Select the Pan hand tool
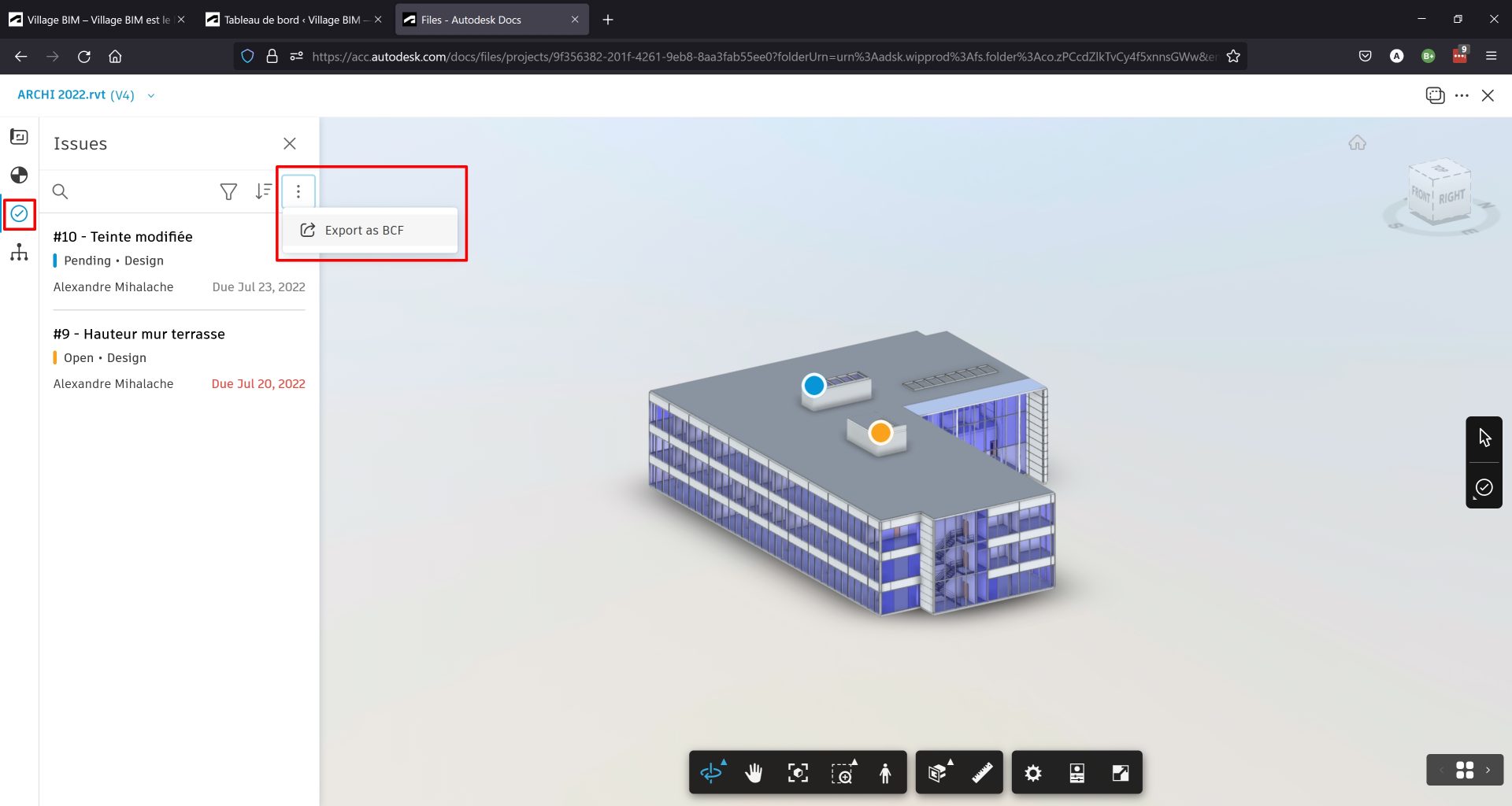Screen dimensions: 1512x806 (x=754, y=773)
